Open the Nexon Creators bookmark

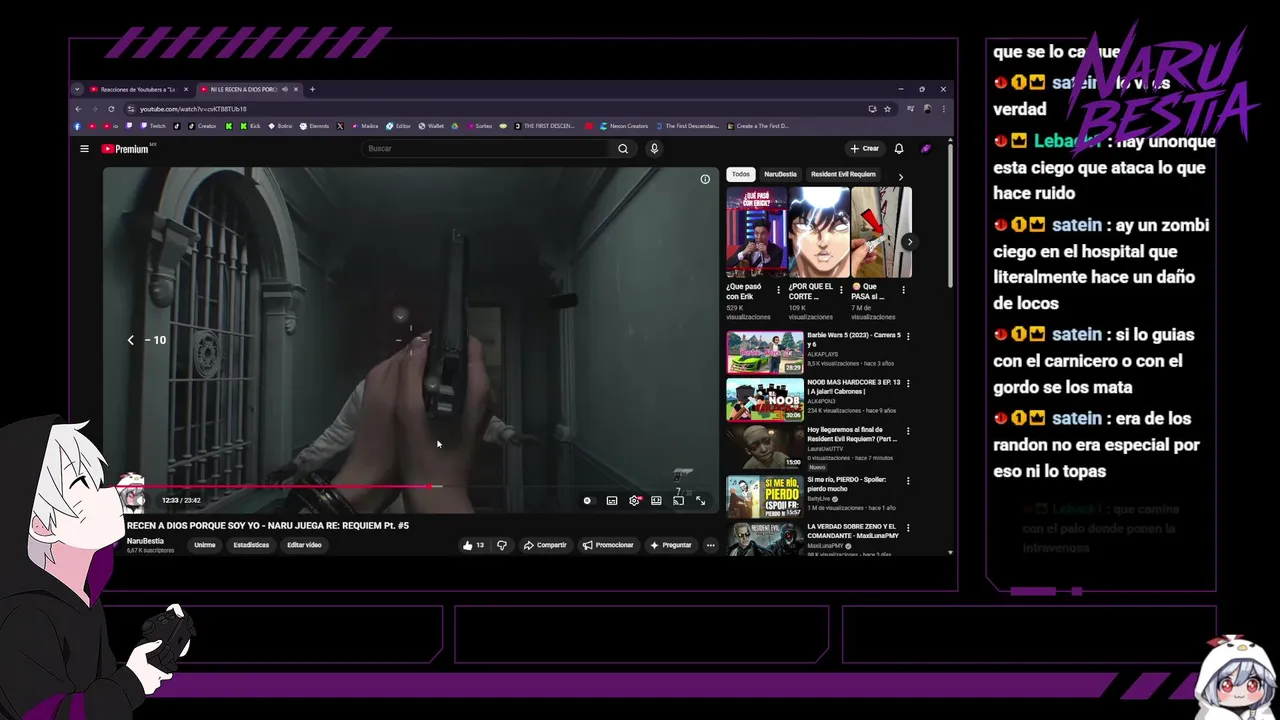(x=623, y=126)
